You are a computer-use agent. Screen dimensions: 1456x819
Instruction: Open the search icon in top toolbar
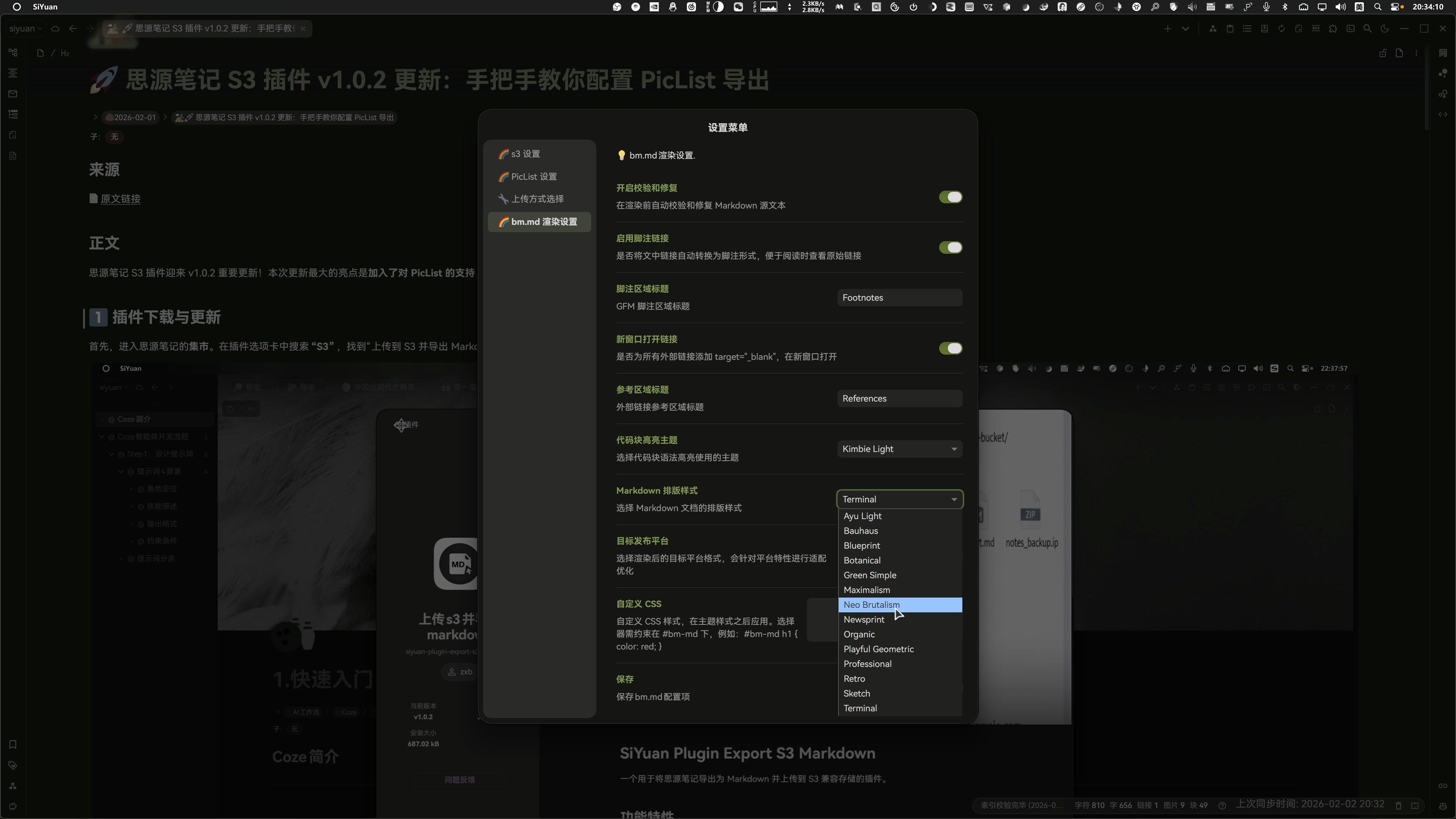(x=1367, y=28)
